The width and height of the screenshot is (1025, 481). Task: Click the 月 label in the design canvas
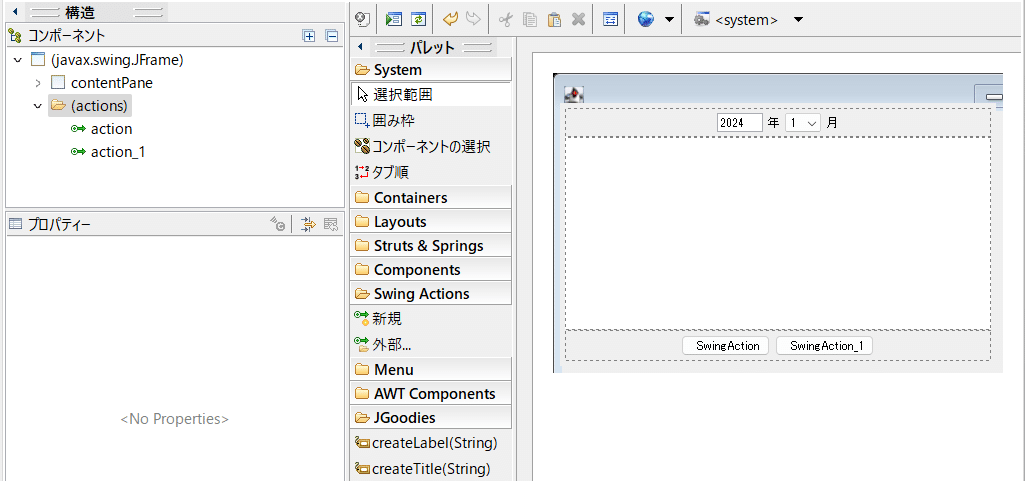pyautogui.click(x=832, y=122)
